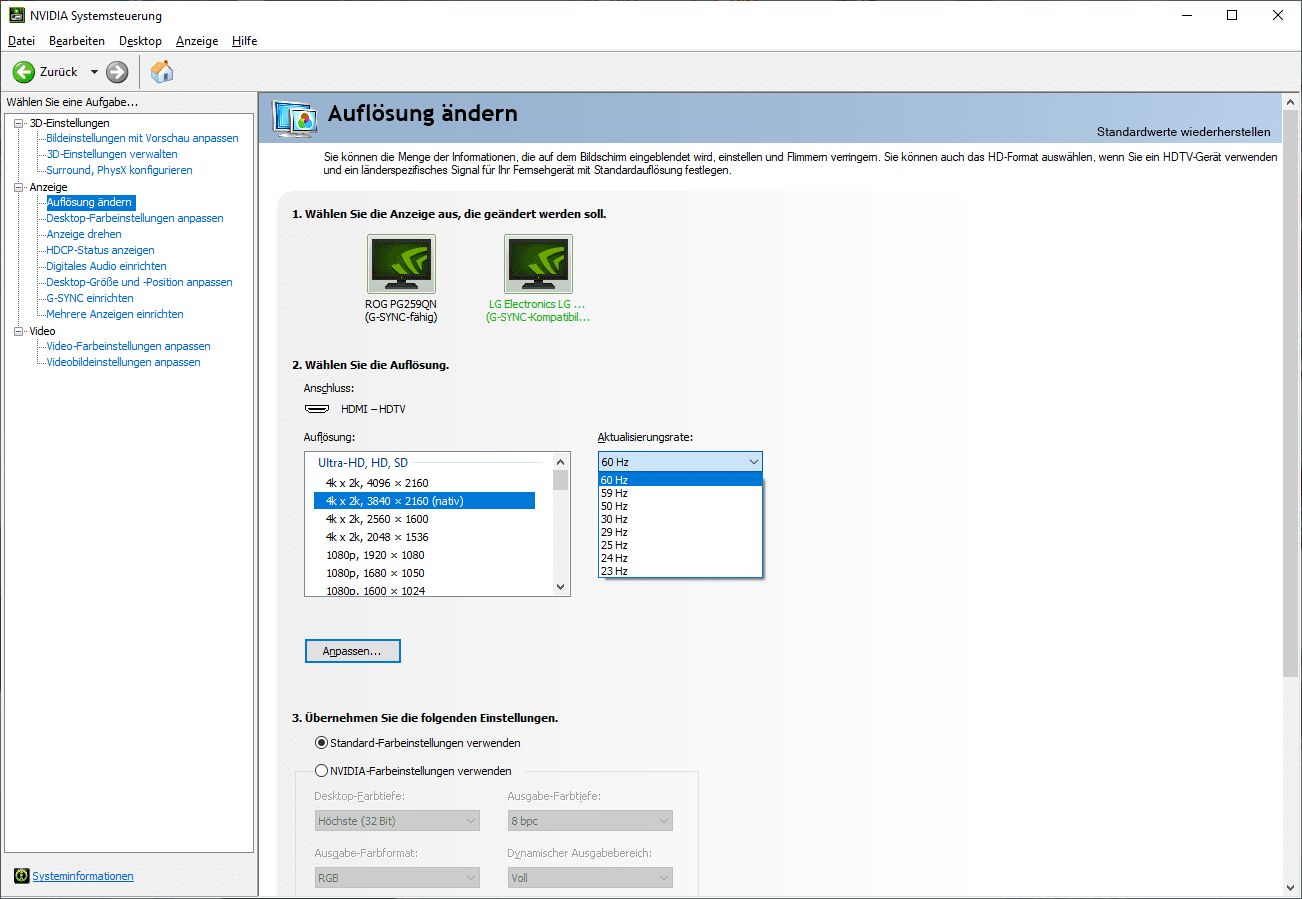The width and height of the screenshot is (1302, 899).
Task: Choose 25 Hz in the refresh rate list
Action: point(680,545)
